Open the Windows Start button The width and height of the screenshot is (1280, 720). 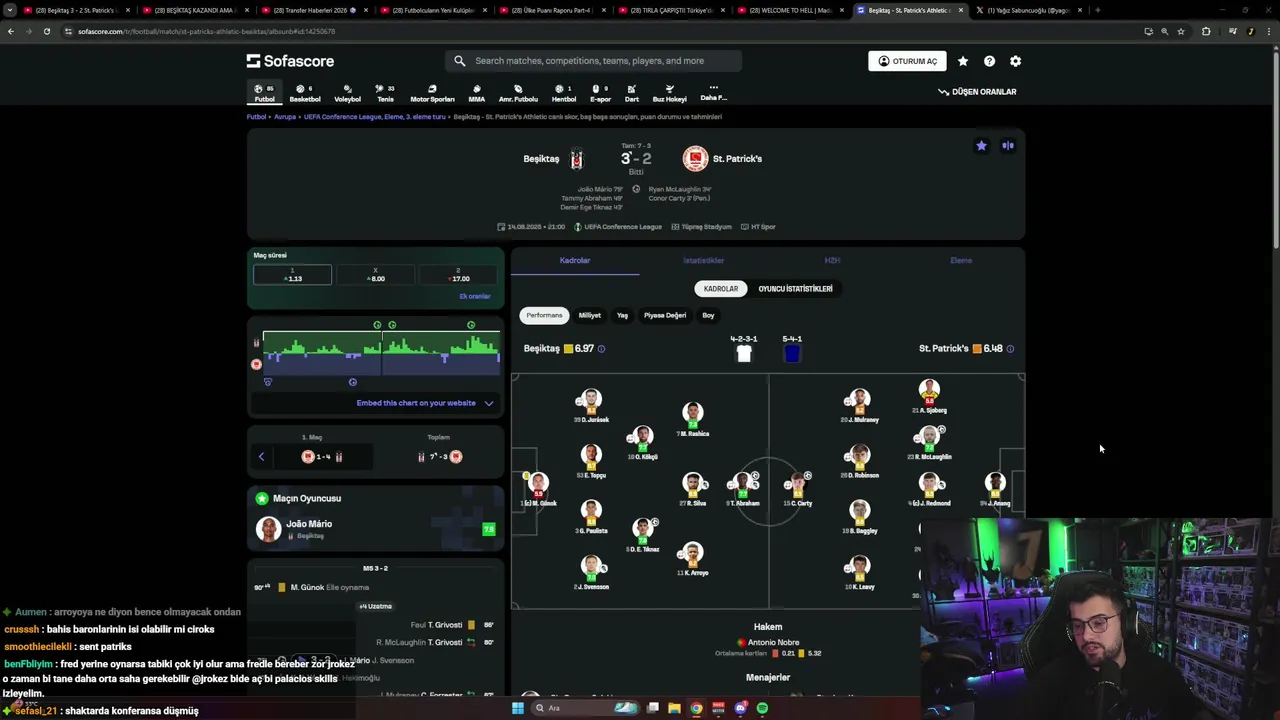pos(518,708)
